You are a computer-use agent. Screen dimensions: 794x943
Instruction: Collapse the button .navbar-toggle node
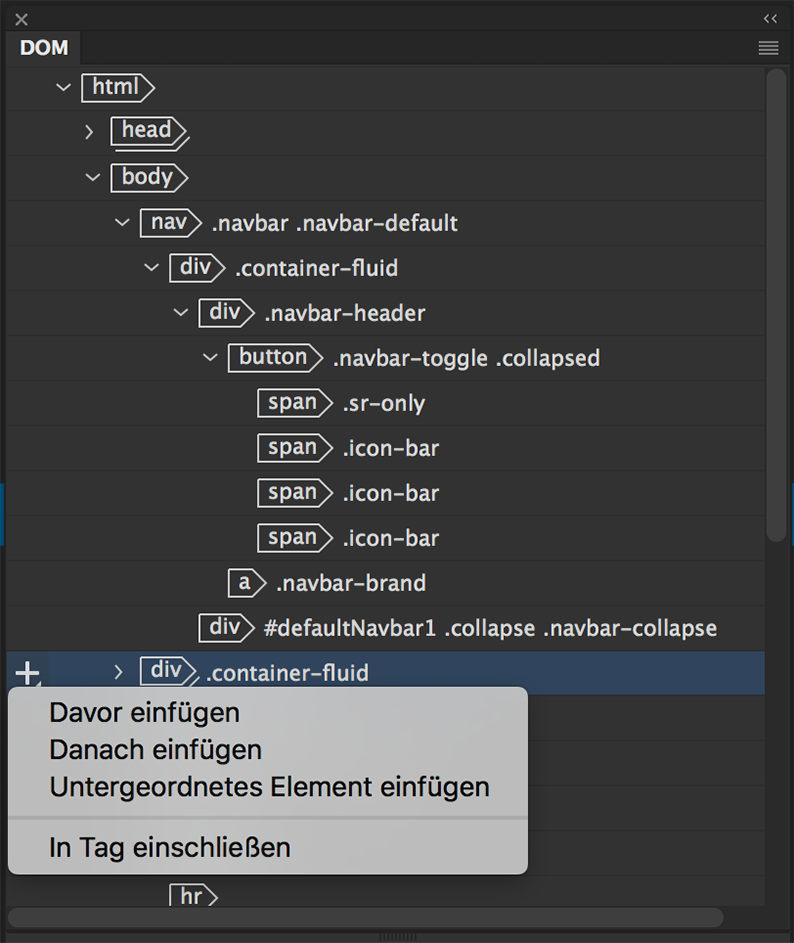pyautogui.click(x=210, y=358)
